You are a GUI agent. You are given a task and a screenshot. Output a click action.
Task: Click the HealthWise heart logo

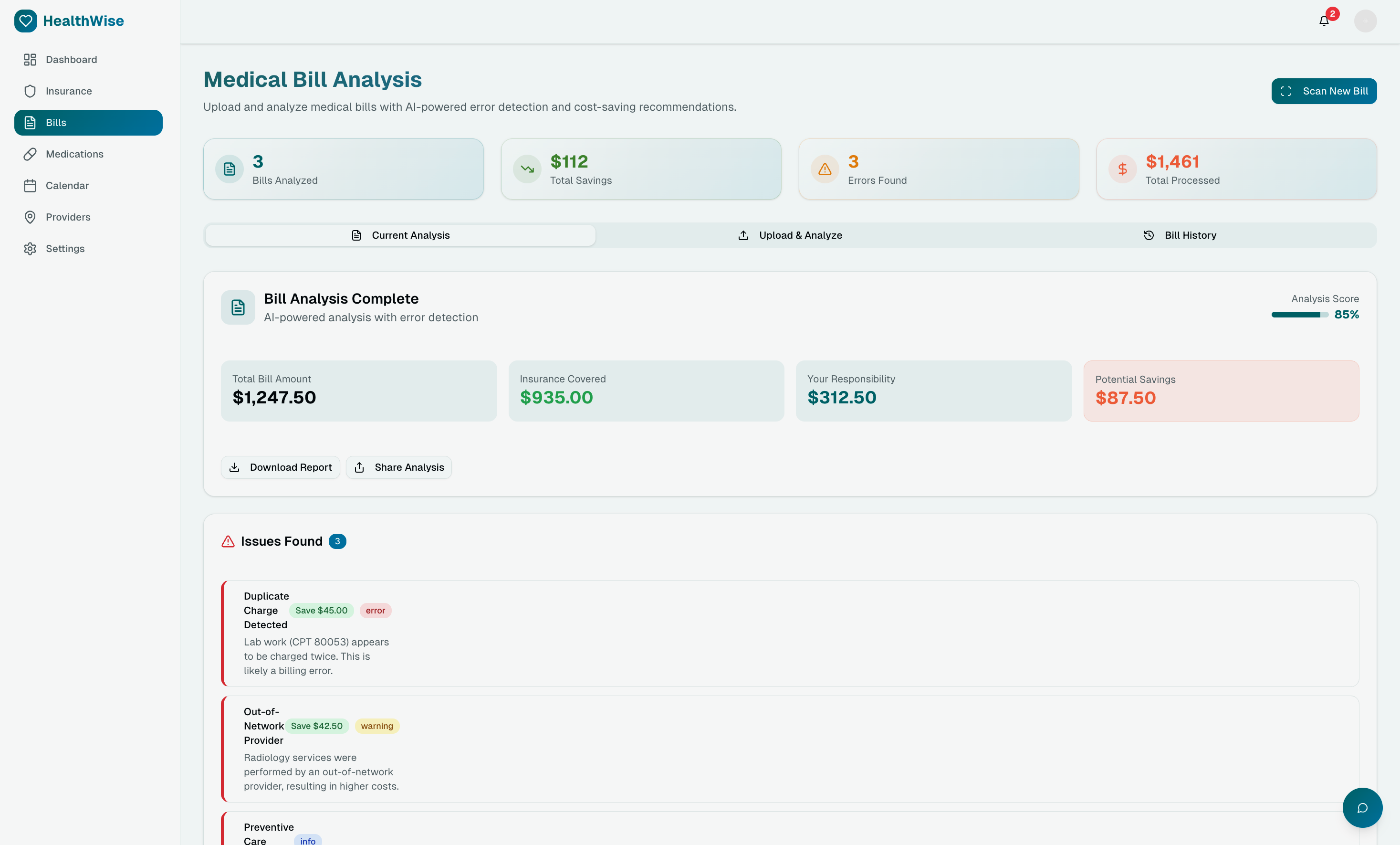(x=26, y=21)
